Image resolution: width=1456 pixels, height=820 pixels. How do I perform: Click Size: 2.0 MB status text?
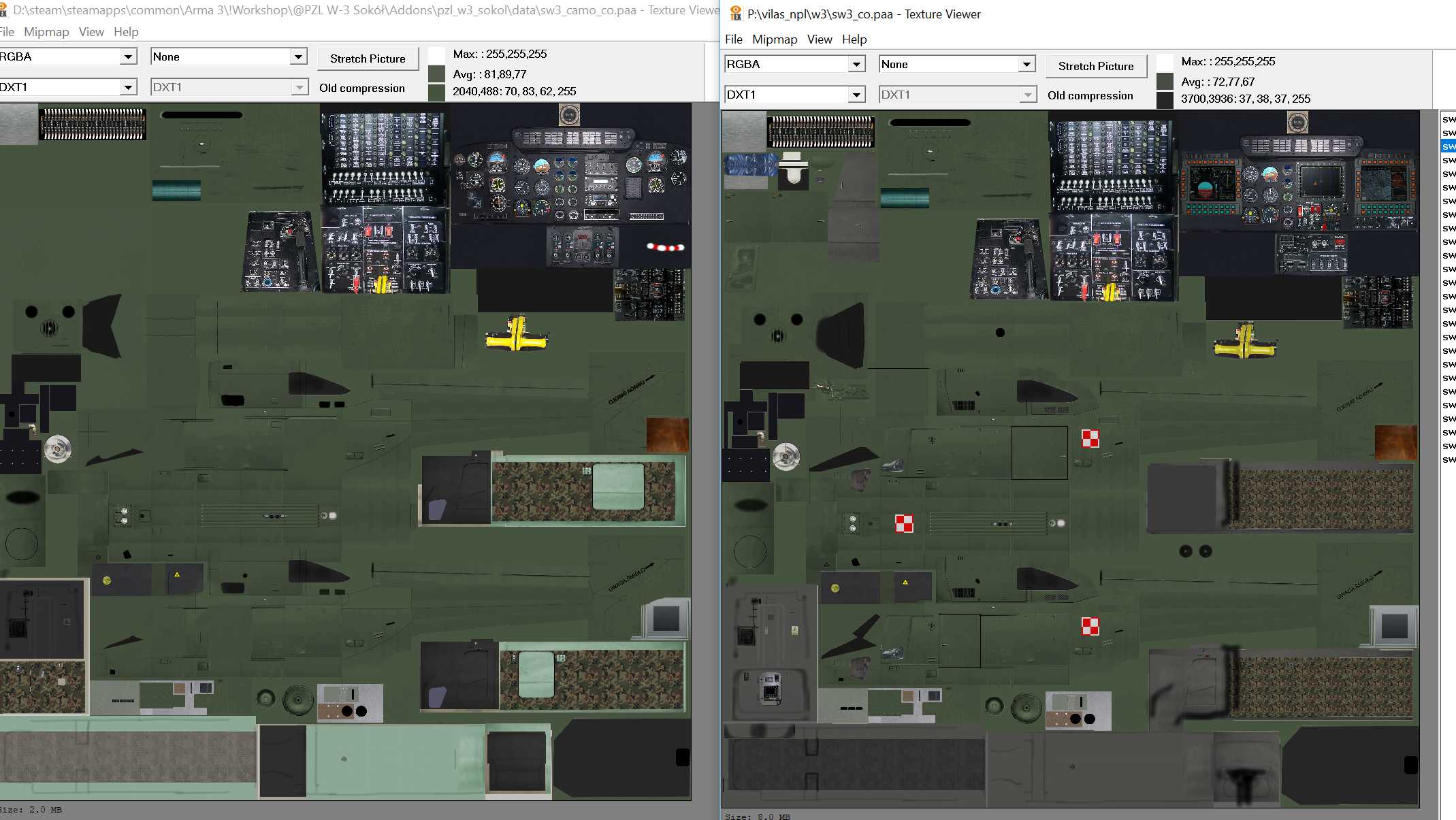[x=31, y=810]
